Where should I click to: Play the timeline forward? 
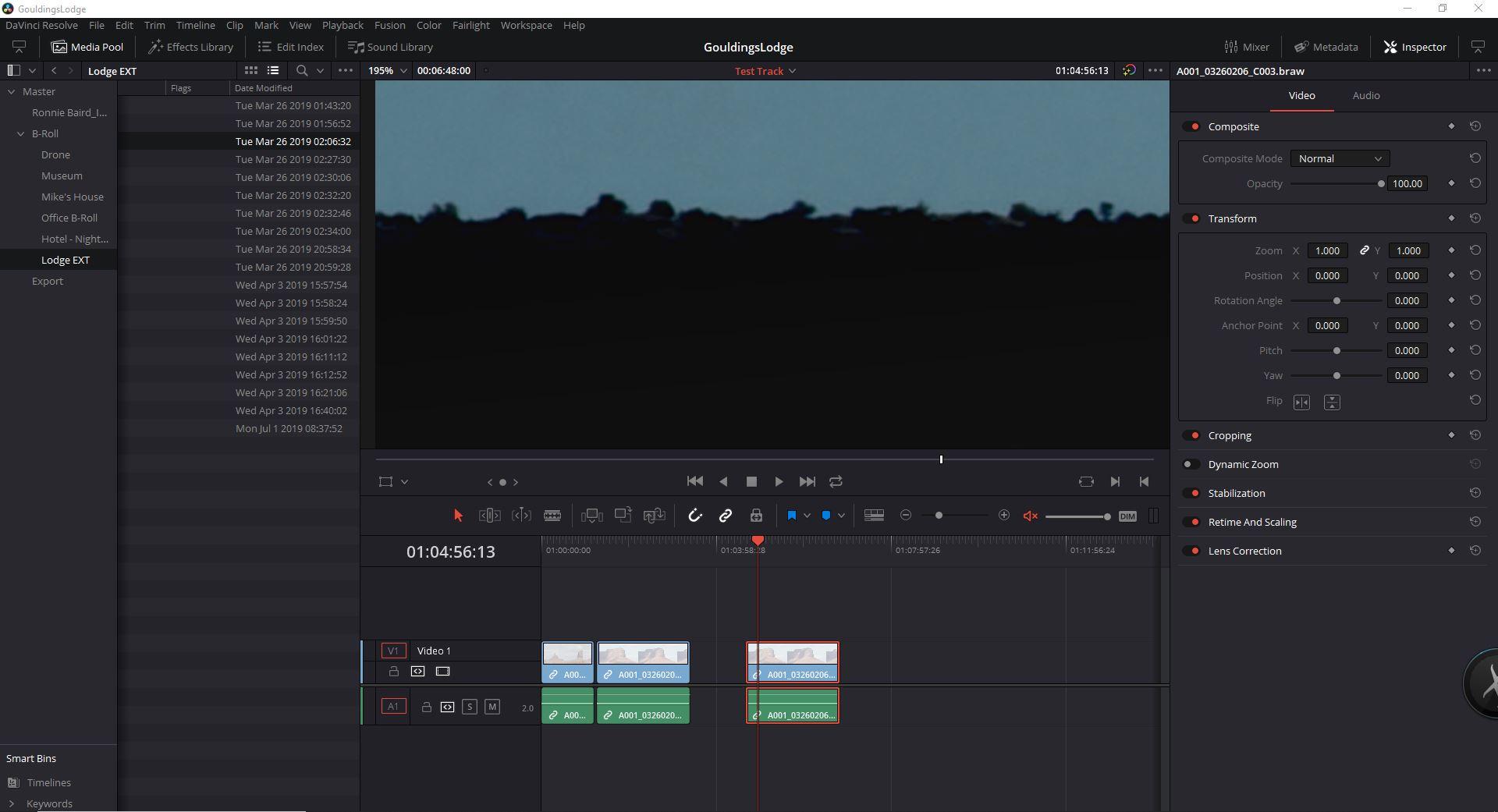click(x=779, y=481)
